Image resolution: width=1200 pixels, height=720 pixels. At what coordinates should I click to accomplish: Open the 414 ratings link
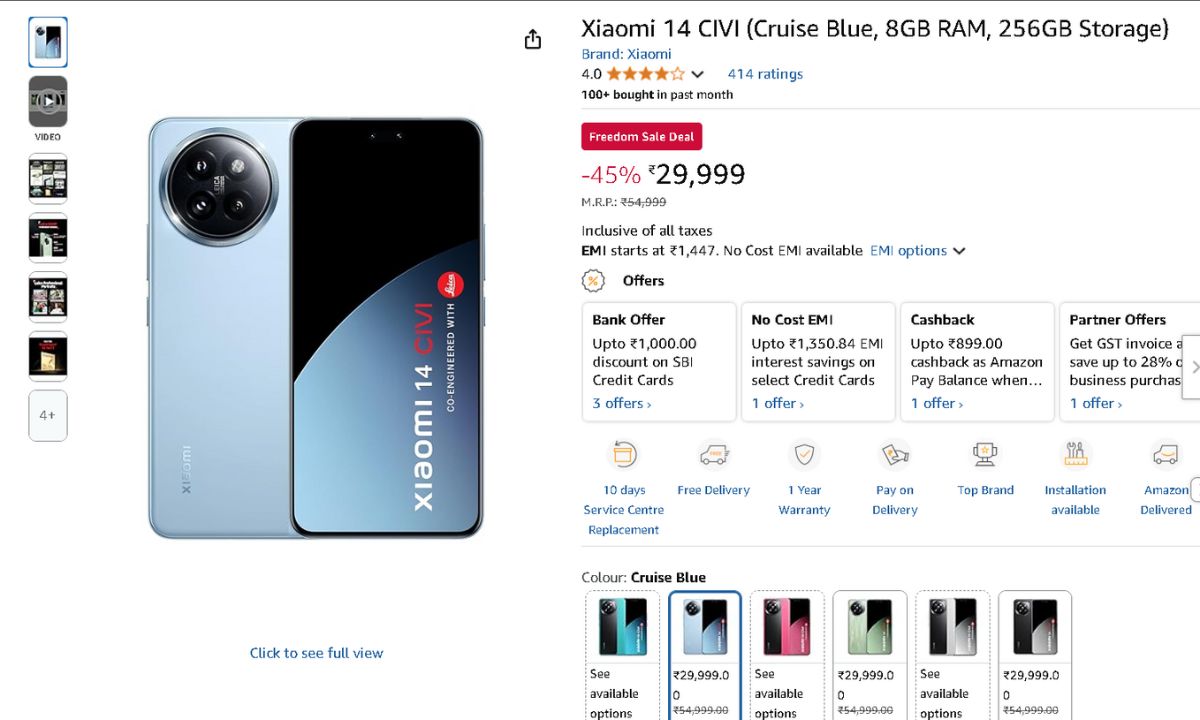click(x=765, y=74)
